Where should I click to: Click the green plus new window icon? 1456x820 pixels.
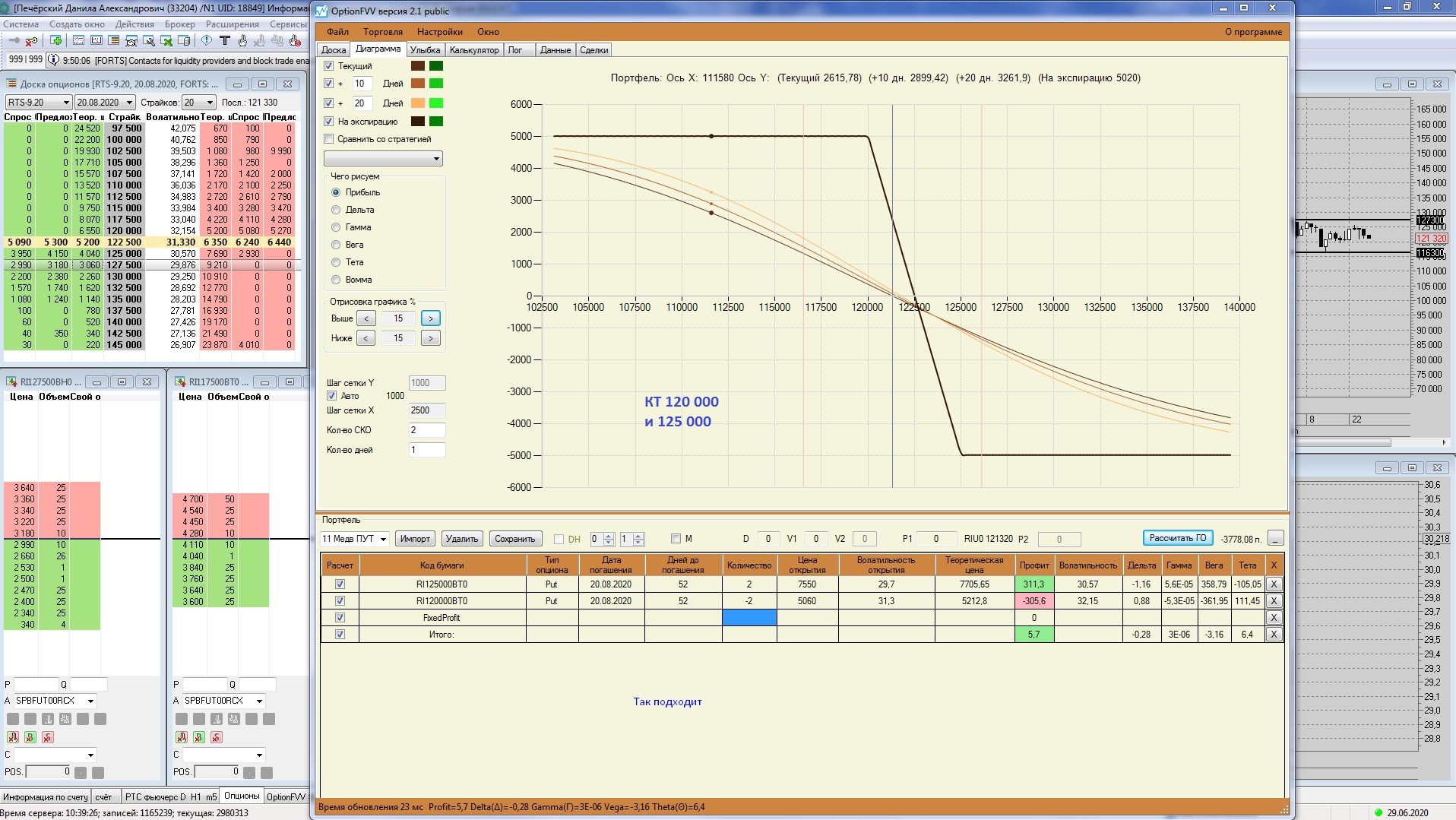(x=56, y=41)
